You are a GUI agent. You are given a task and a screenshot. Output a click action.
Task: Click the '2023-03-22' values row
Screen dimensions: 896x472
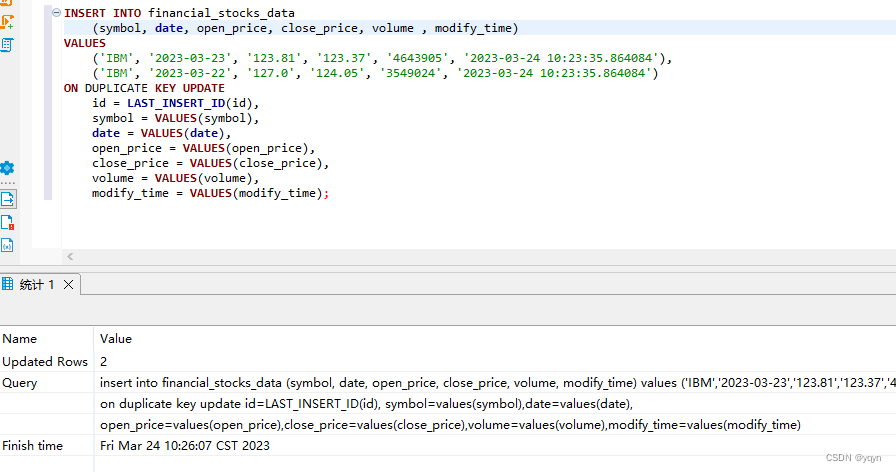(x=375, y=73)
